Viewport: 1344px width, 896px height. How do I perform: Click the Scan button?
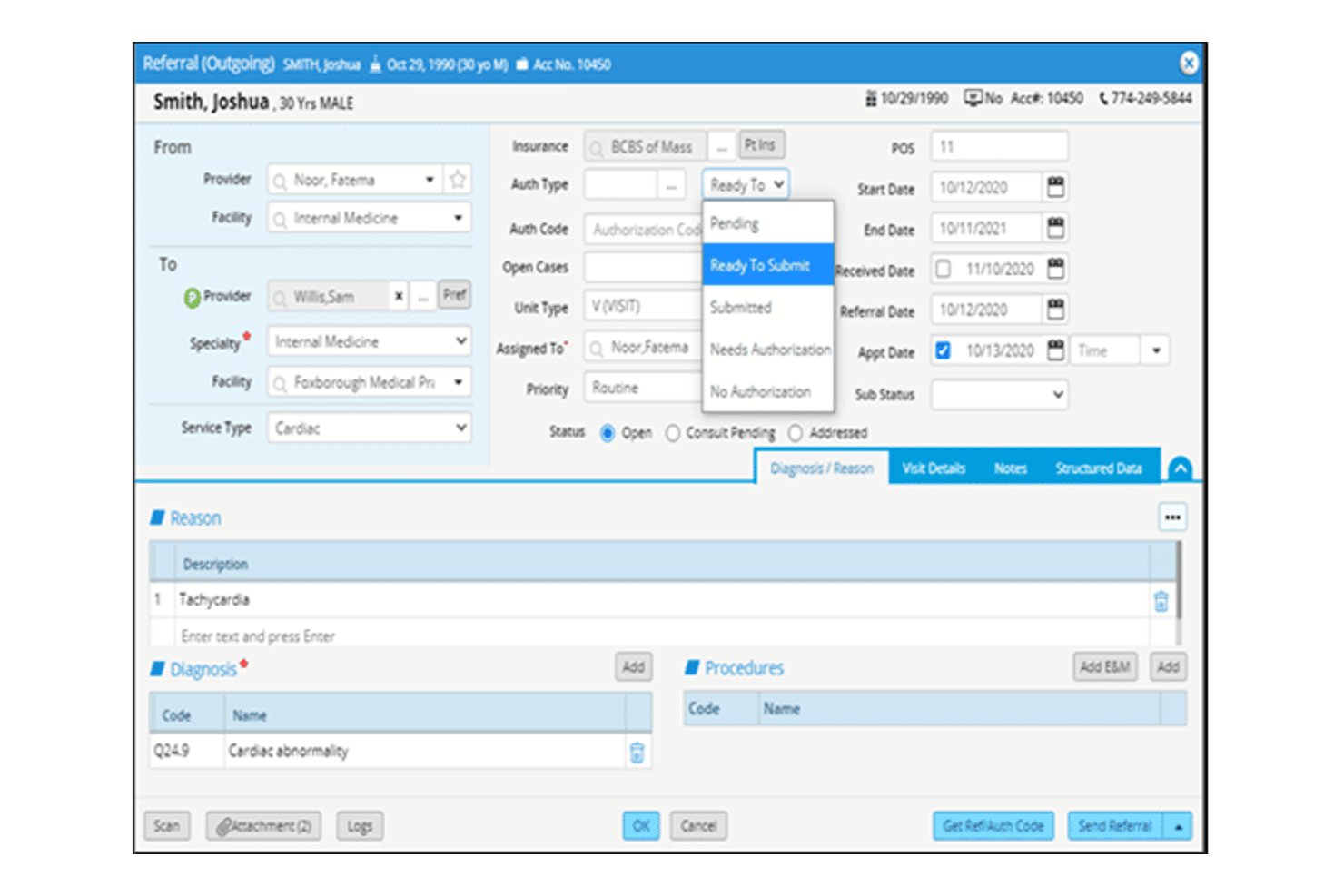pyautogui.click(x=167, y=826)
